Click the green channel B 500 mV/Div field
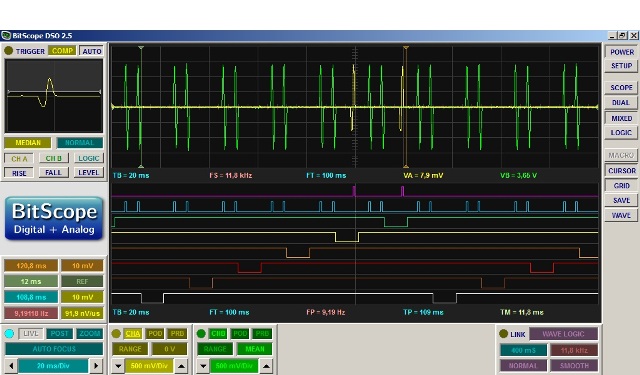The image size is (640, 375). 234,366
